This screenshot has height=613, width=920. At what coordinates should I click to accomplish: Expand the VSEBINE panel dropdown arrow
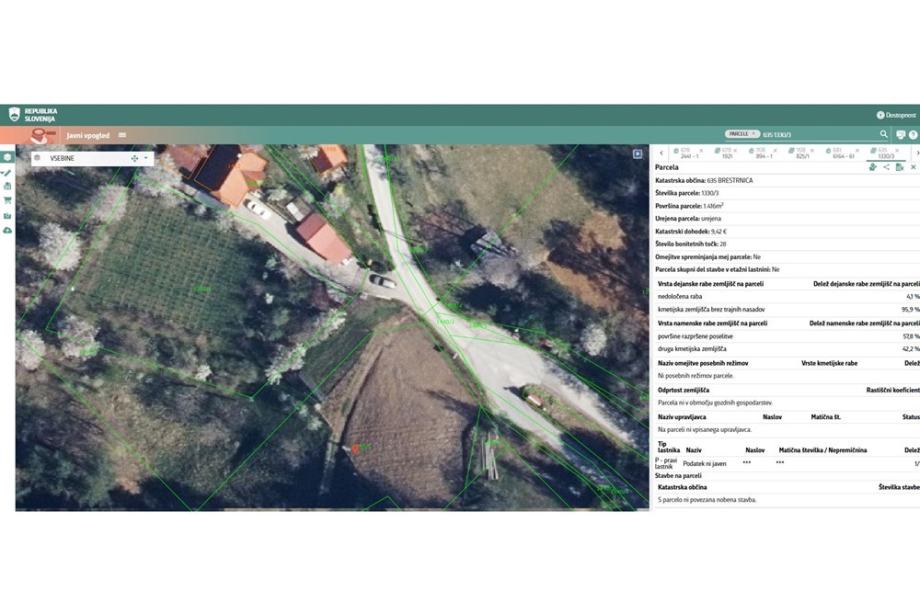(x=146, y=158)
